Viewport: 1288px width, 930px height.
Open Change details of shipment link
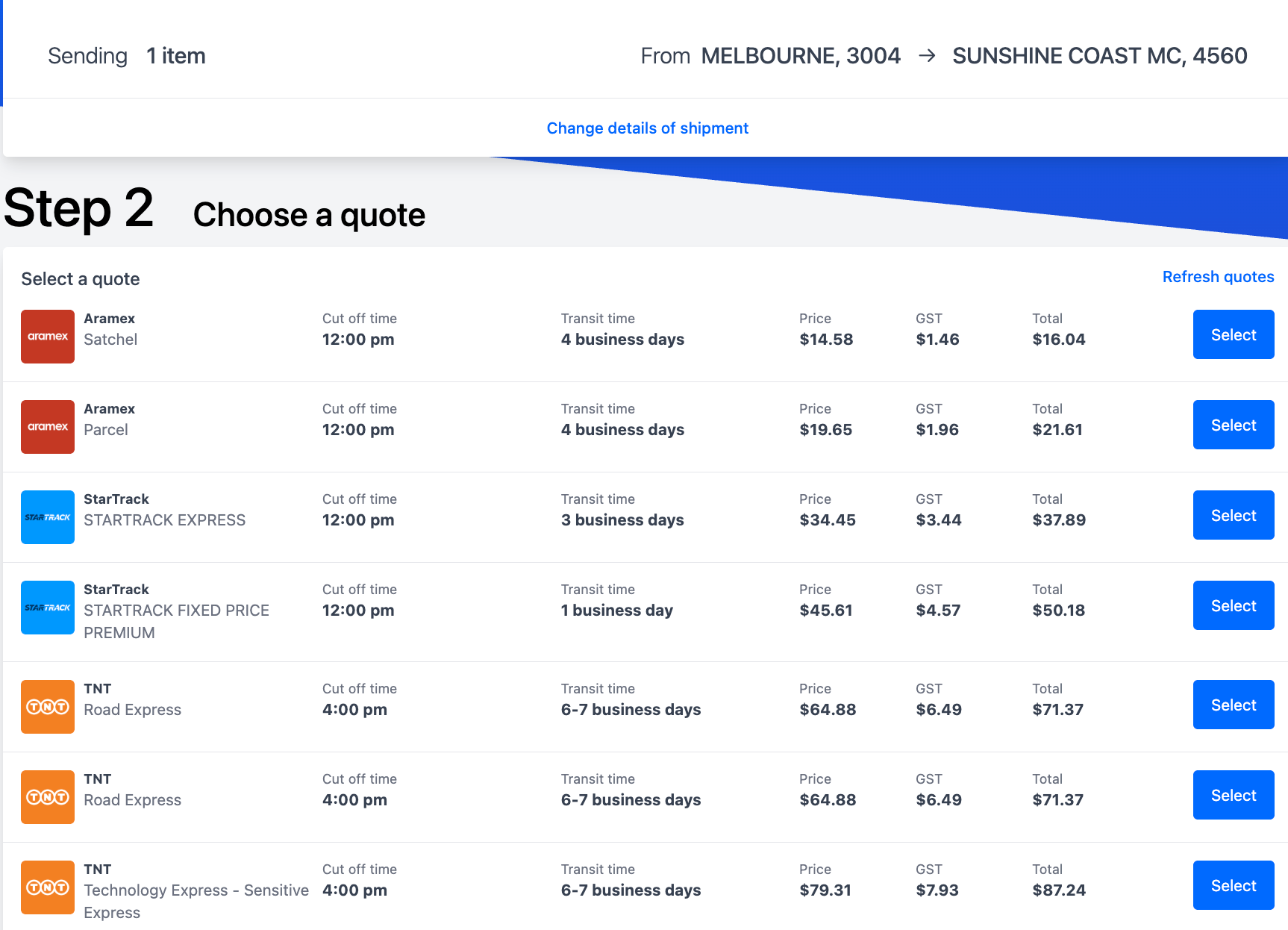(x=648, y=128)
